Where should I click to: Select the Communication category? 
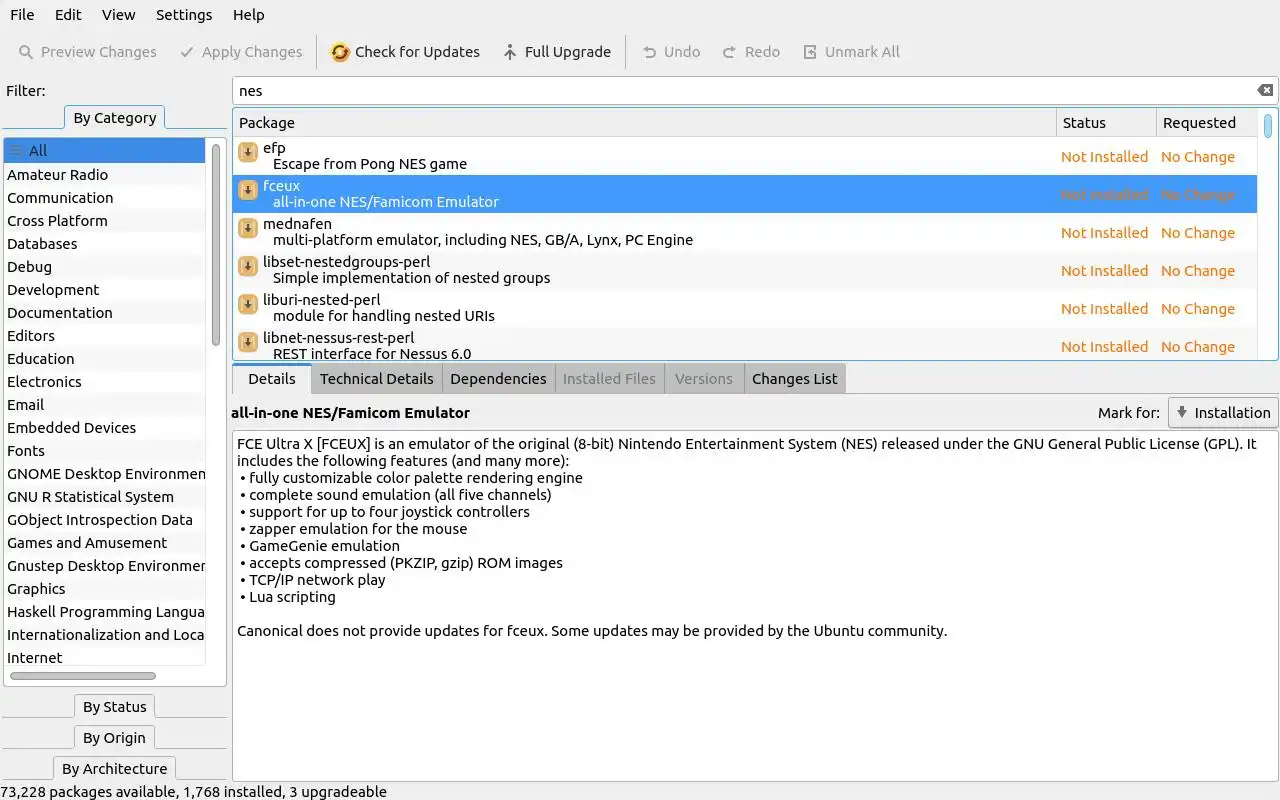[x=104, y=198]
